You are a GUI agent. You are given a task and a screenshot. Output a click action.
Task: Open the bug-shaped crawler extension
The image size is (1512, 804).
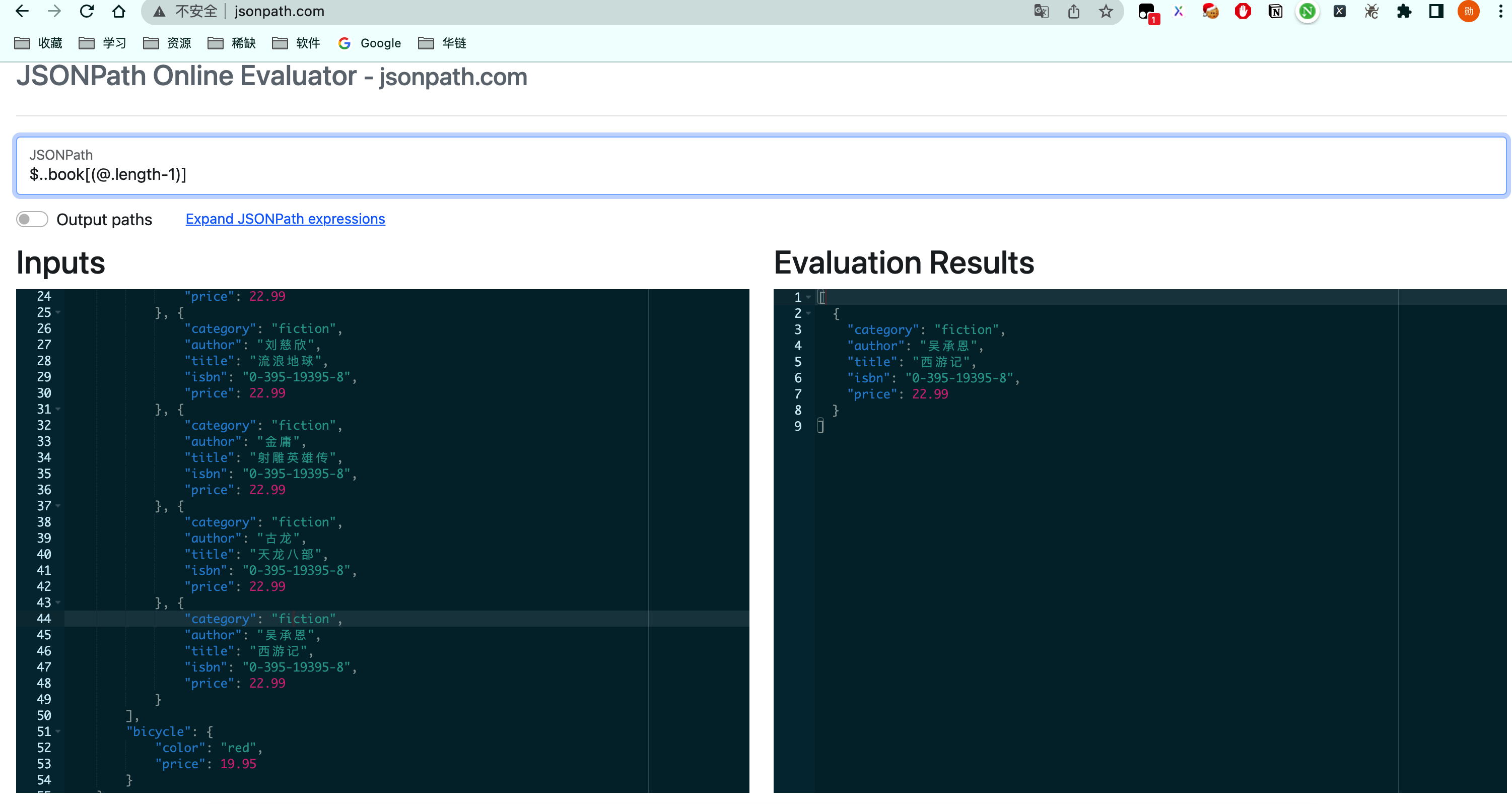click(1371, 11)
